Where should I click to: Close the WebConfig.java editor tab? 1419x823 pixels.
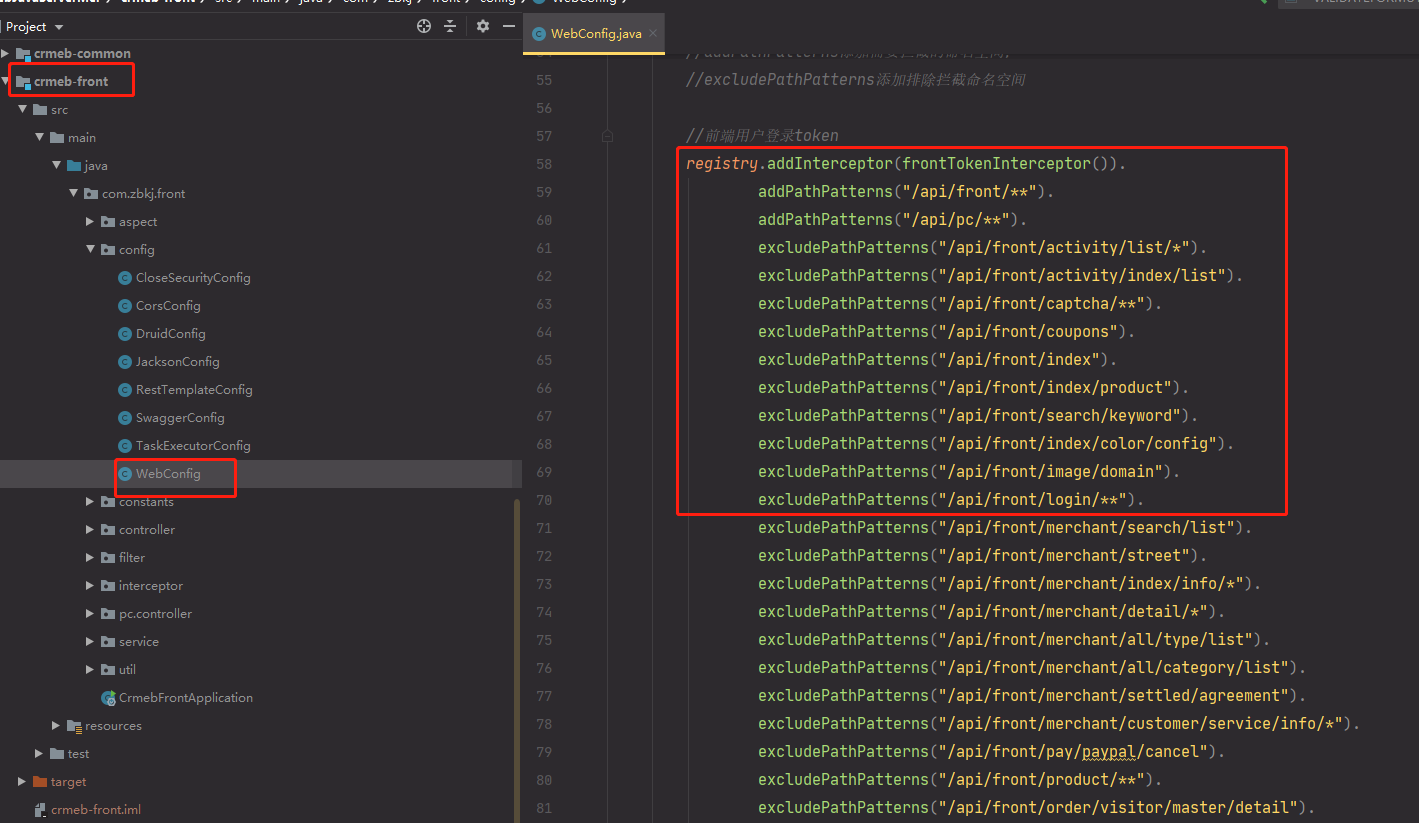[653, 33]
